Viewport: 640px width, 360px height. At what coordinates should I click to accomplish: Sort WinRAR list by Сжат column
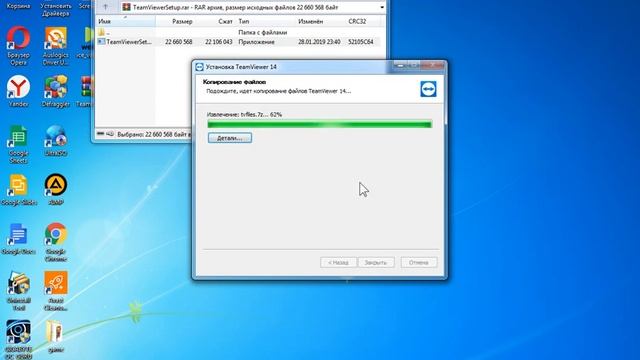click(216, 21)
